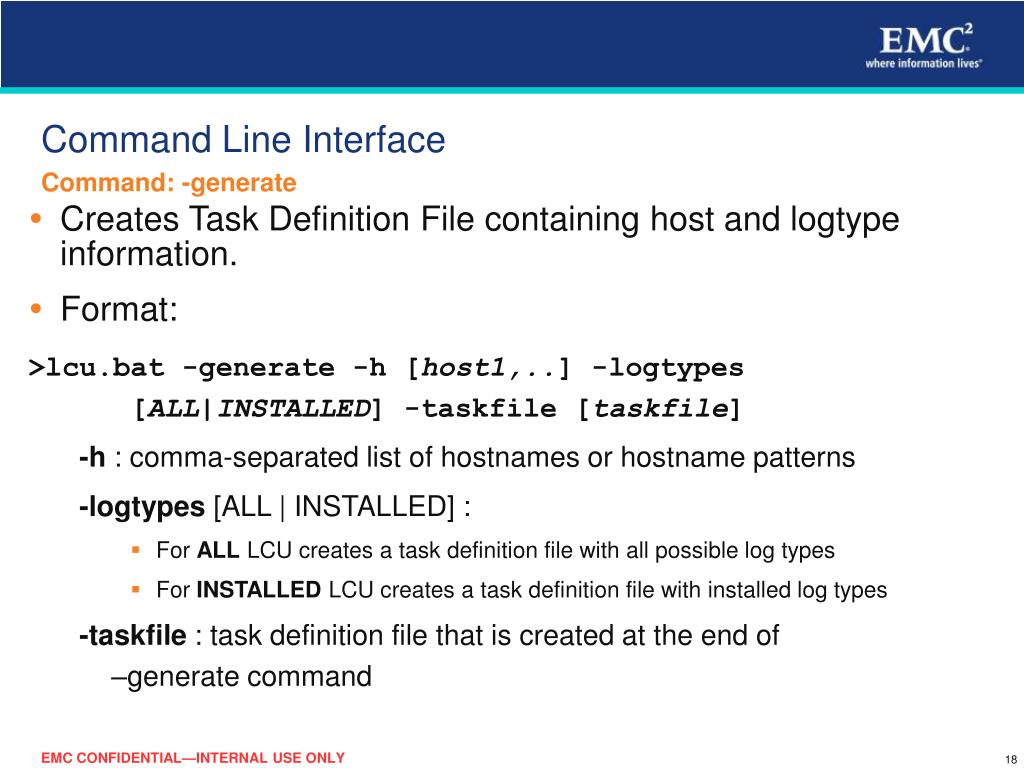
Task: Click the 'Format:' bullet text
Action: pyautogui.click(x=119, y=309)
